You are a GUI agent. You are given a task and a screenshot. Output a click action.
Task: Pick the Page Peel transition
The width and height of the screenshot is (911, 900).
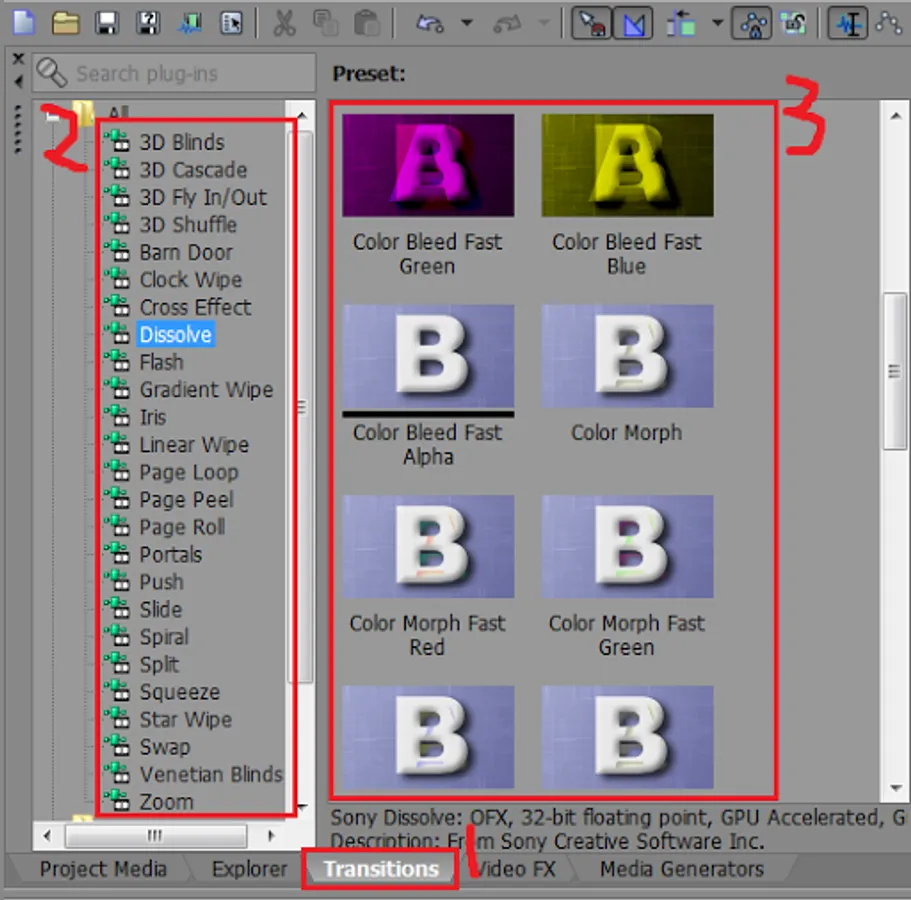(x=186, y=500)
